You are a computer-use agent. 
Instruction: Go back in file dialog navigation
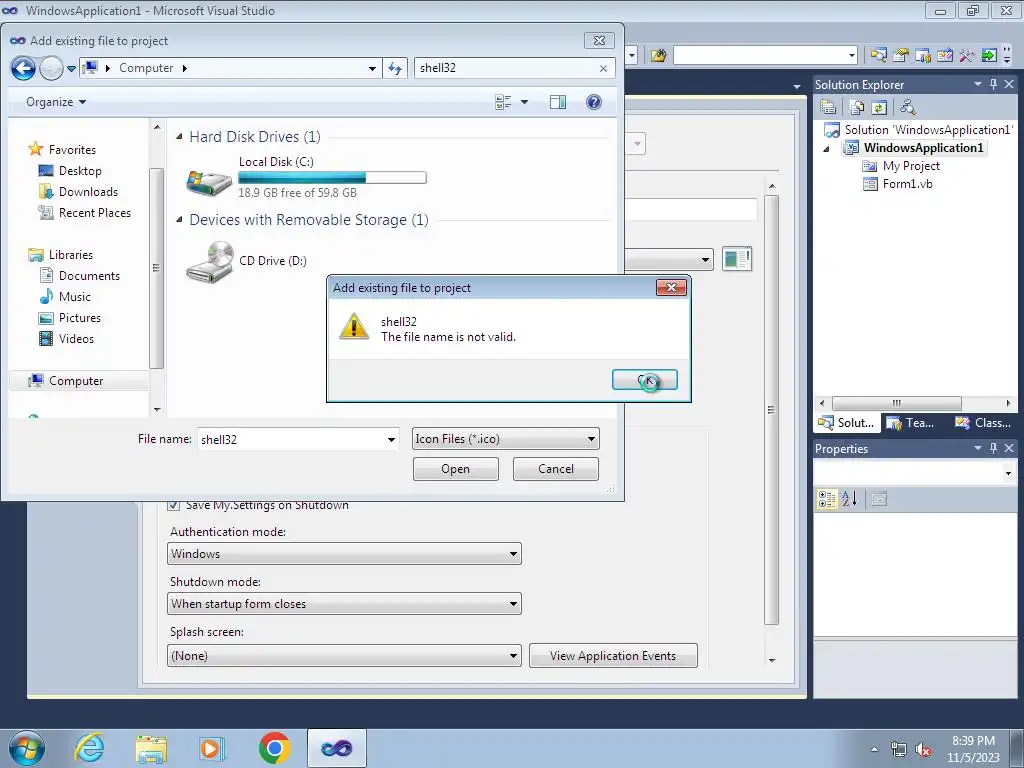coord(23,68)
